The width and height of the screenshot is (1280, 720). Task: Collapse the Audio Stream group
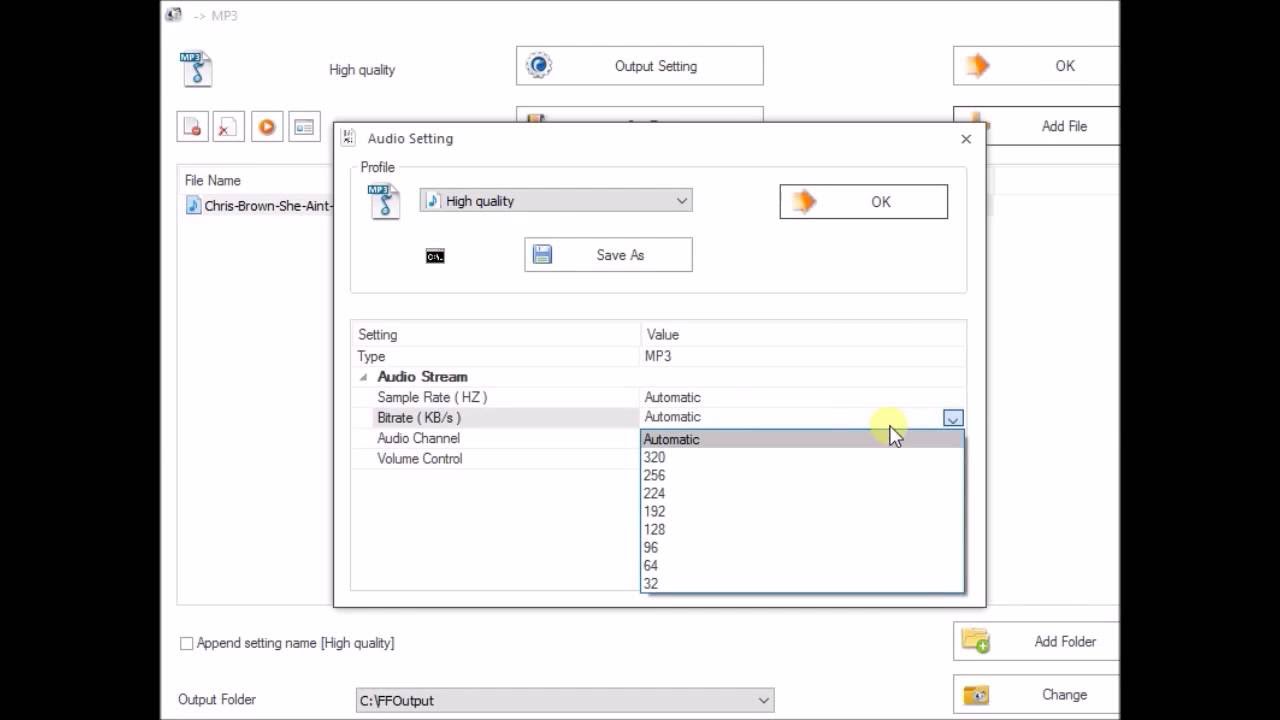[363, 377]
